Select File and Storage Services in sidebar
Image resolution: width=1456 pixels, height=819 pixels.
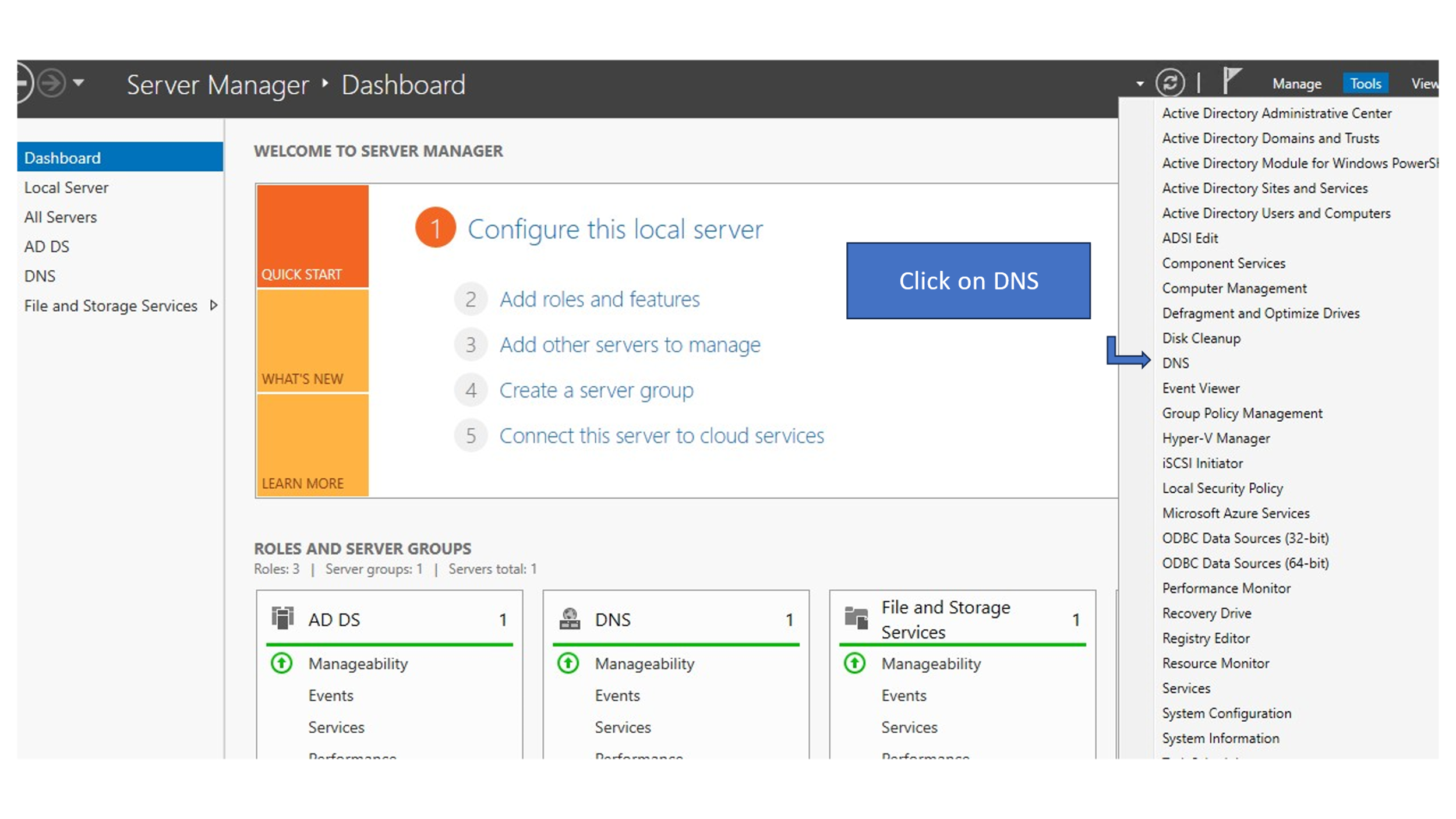(111, 305)
